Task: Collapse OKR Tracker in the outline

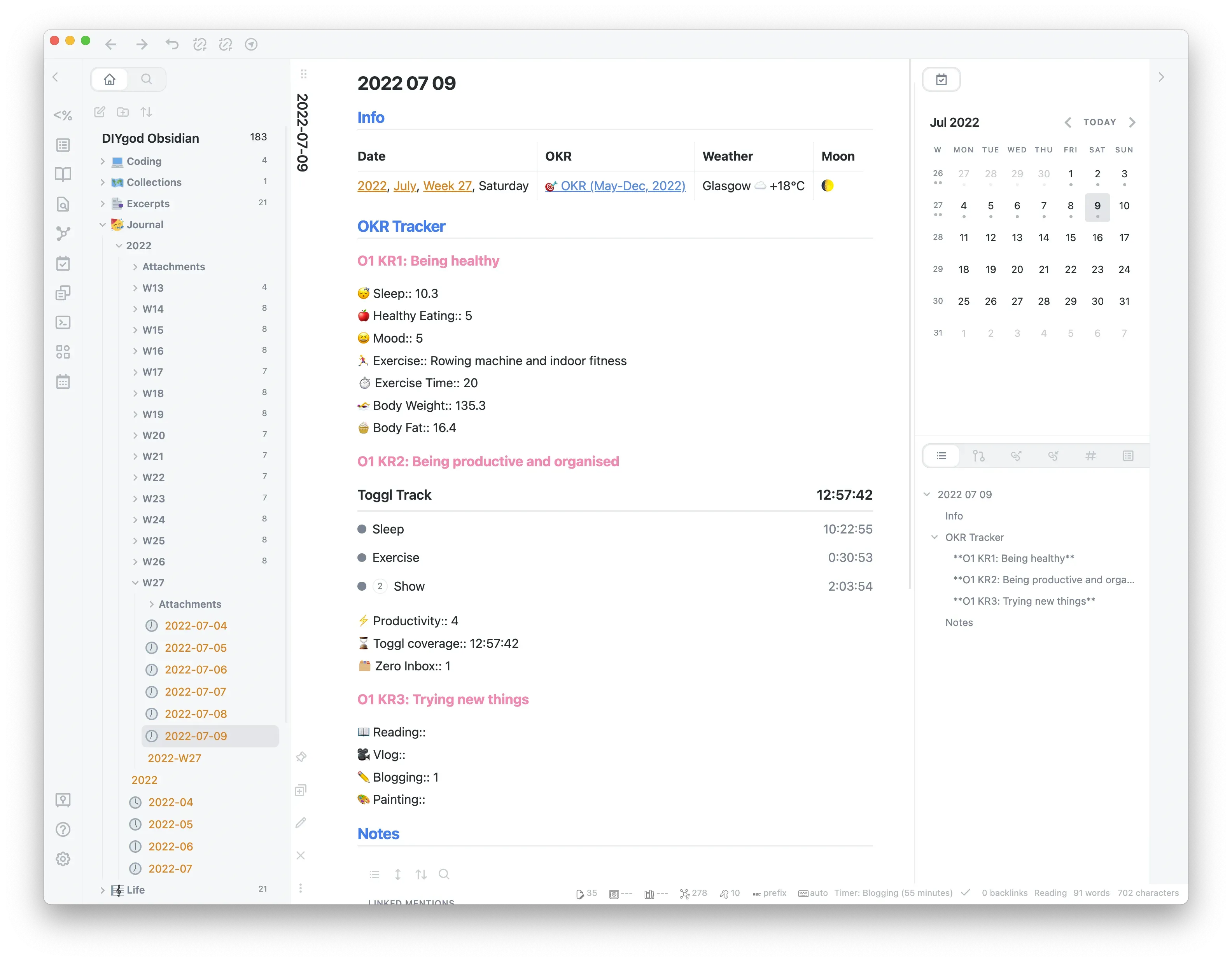Action: pos(934,537)
